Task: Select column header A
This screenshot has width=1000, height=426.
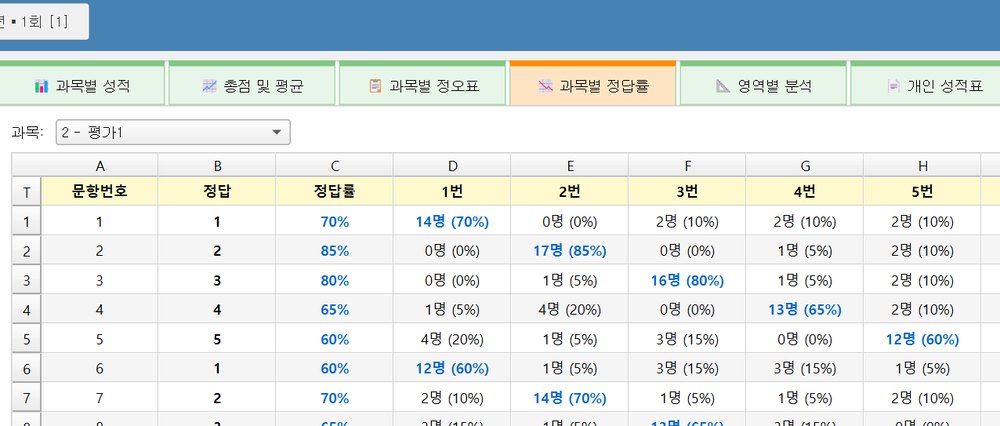Action: (99, 166)
